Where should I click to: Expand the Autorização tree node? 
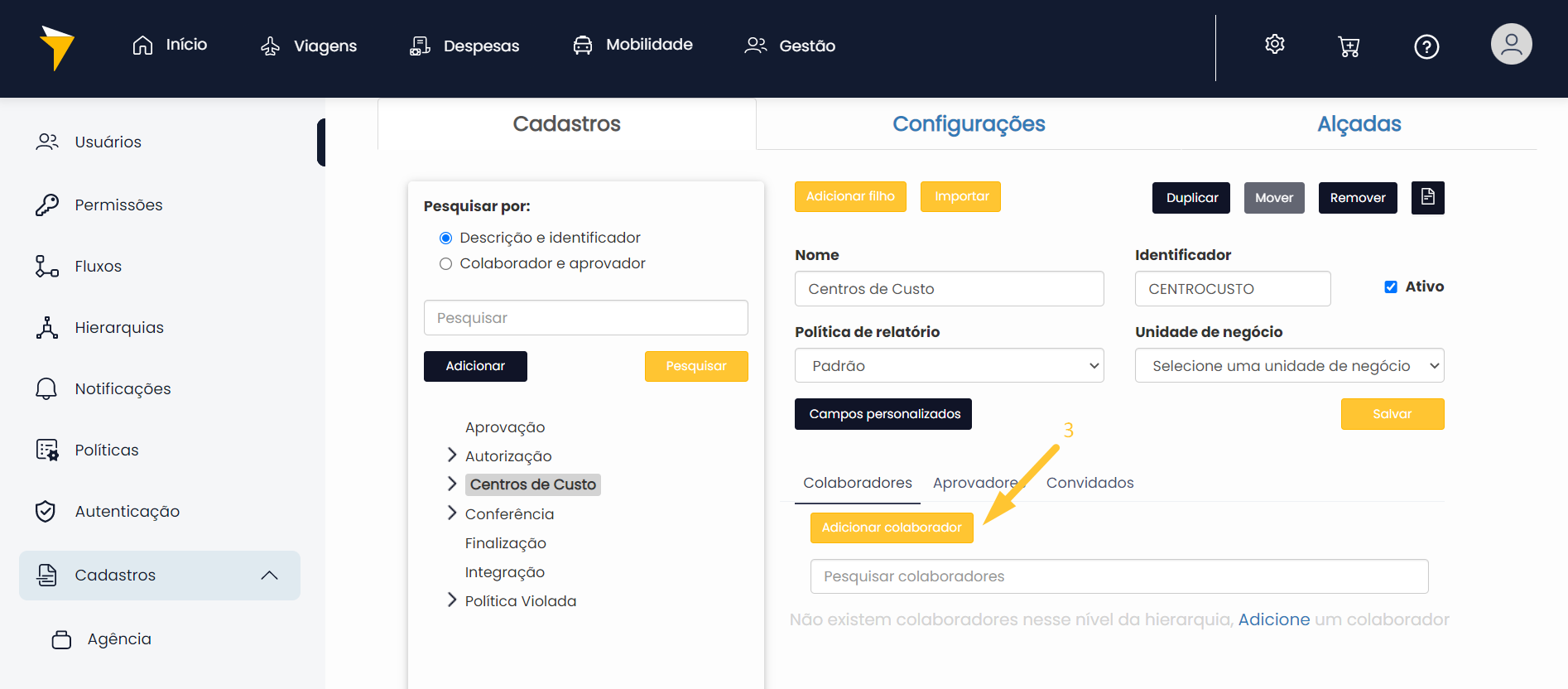tap(452, 455)
